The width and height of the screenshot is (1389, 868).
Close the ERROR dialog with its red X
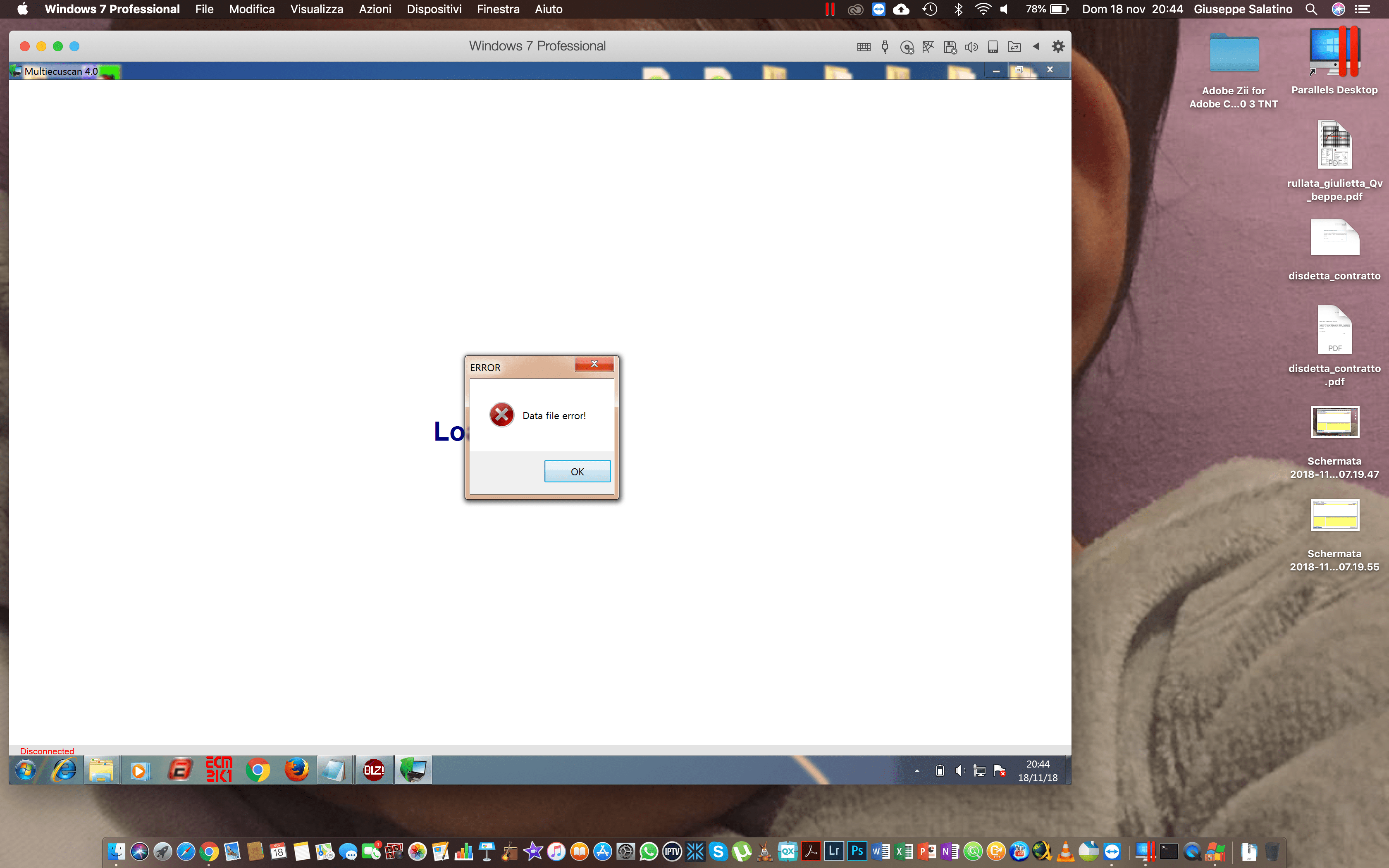click(x=594, y=364)
